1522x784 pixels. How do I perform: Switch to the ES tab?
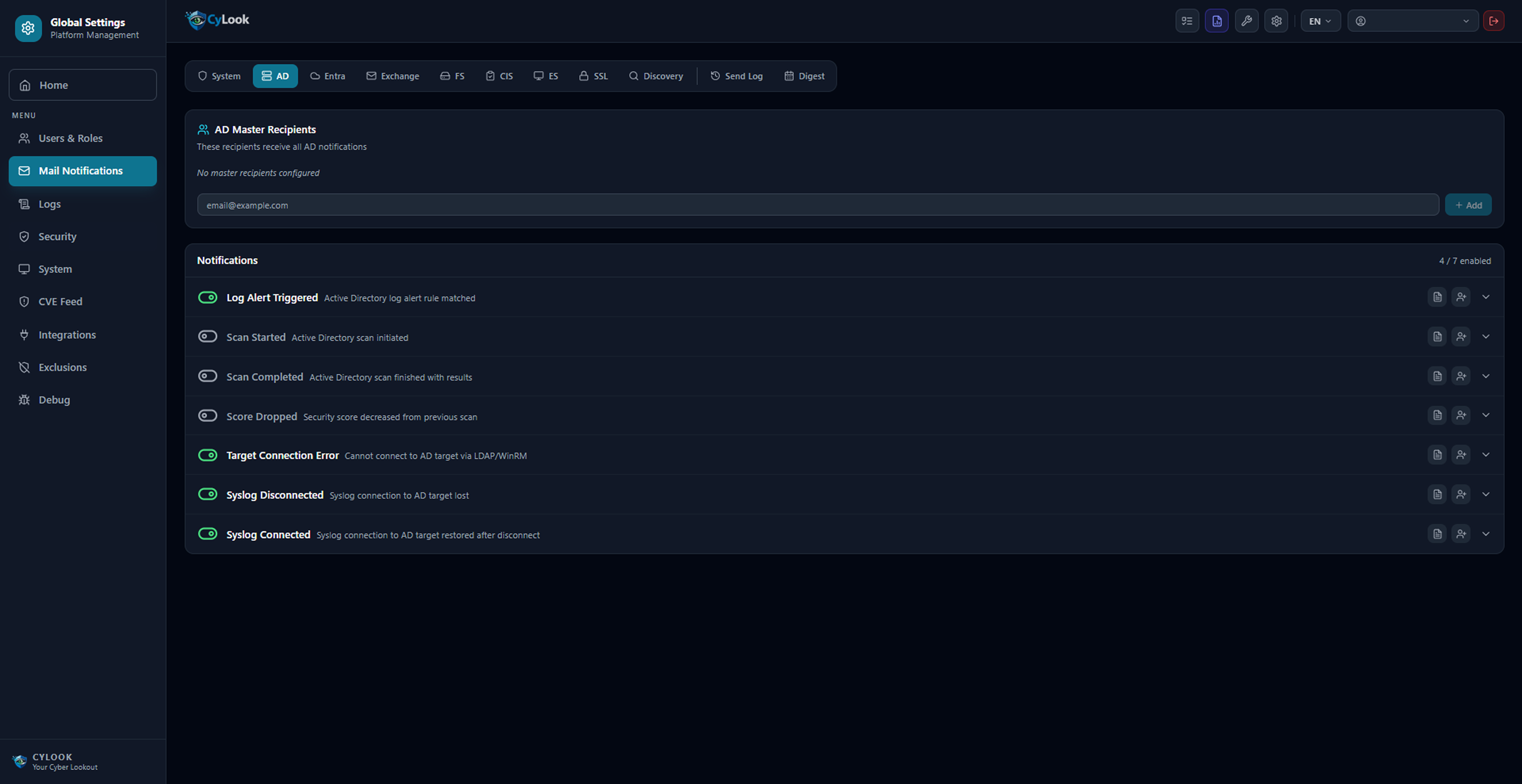546,76
